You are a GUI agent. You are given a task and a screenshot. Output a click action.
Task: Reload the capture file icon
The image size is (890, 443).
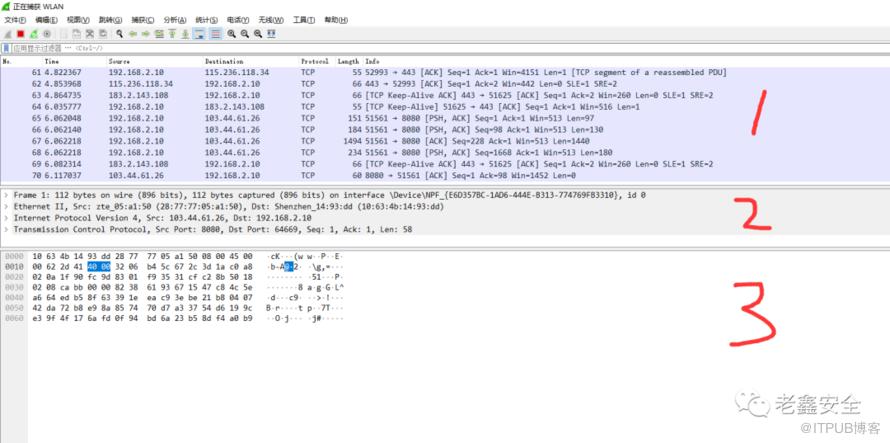point(103,34)
